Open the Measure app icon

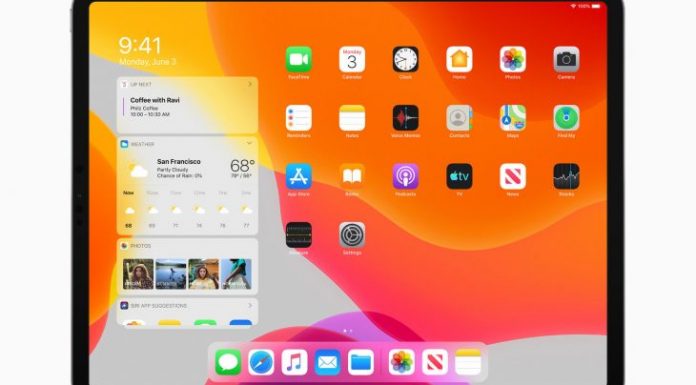click(x=298, y=235)
